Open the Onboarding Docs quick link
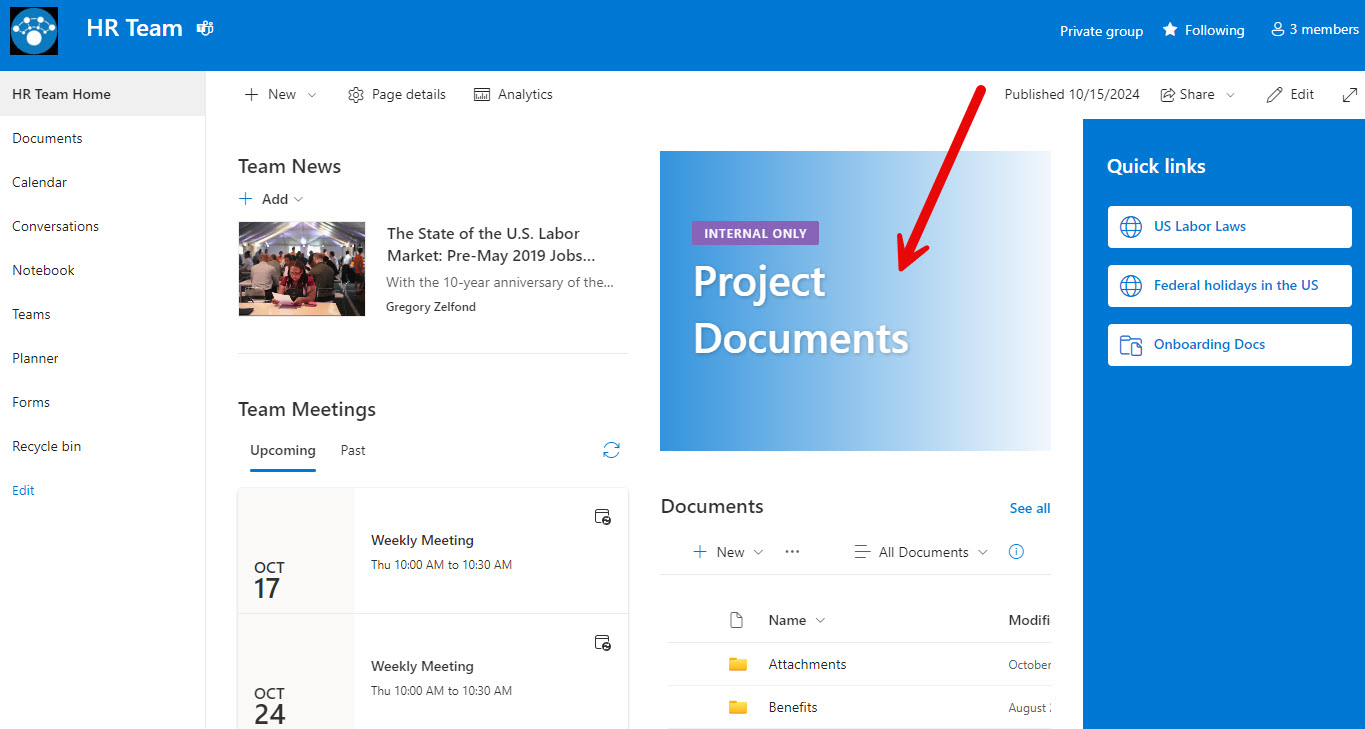1365x729 pixels. click(x=1230, y=345)
